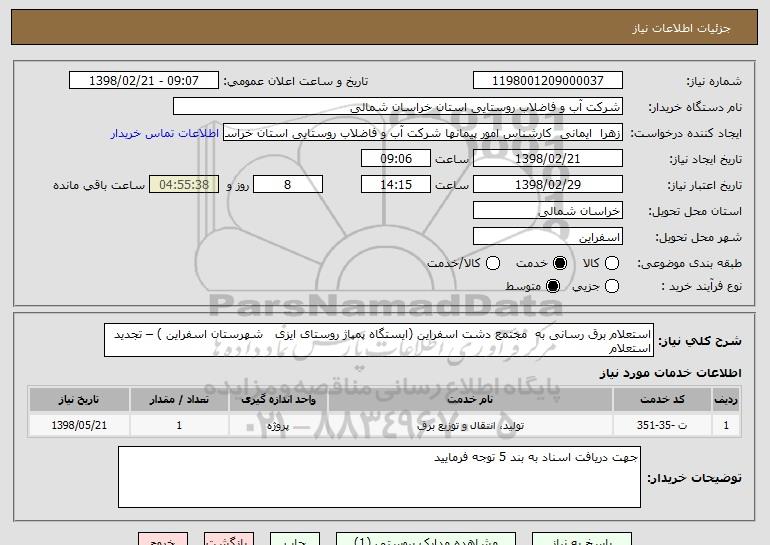
Task: Open مشاهده مدارک پیوستی (1) button
Action: click(426, 539)
